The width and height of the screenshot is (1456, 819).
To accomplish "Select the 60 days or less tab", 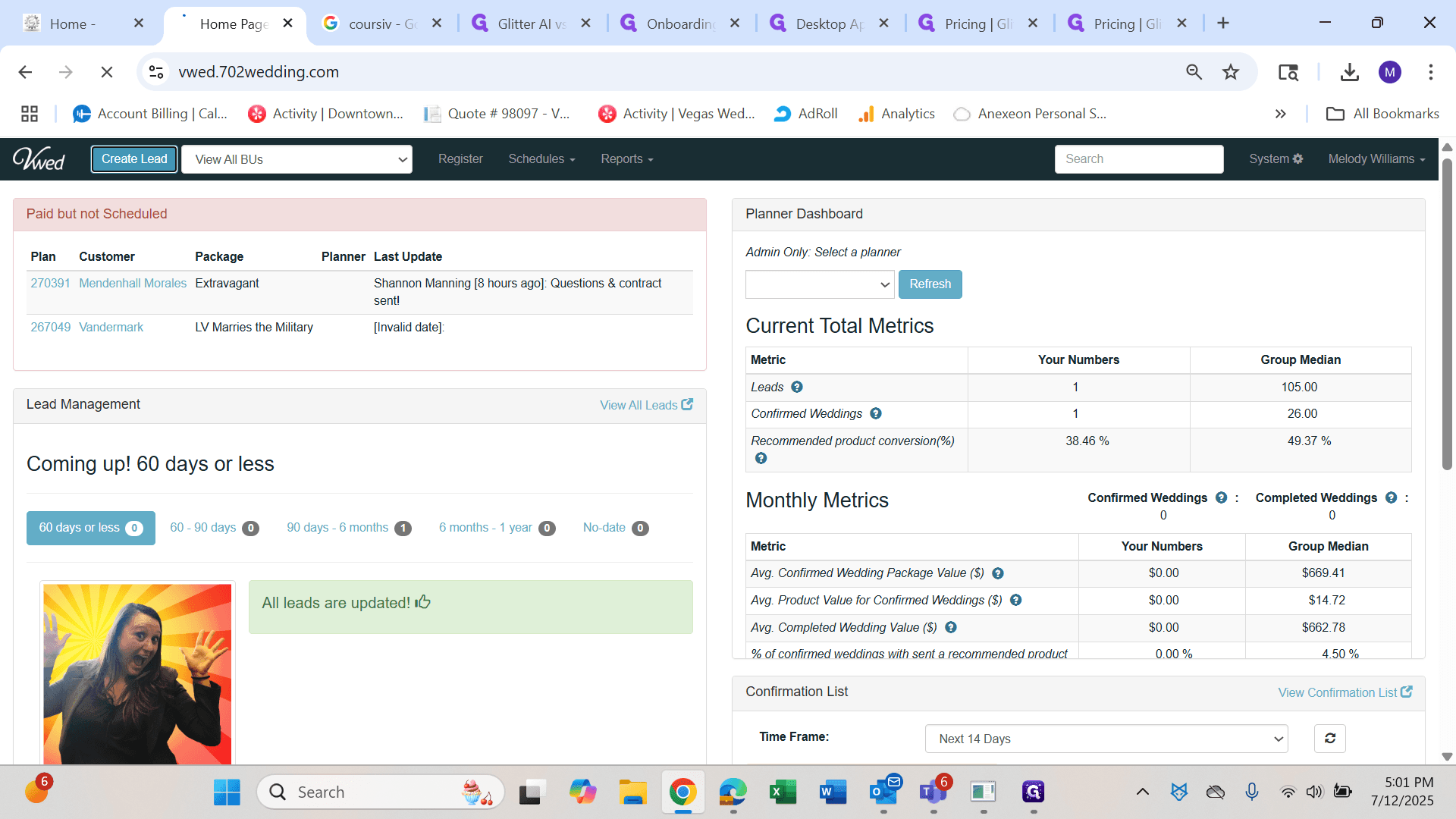I will [91, 528].
